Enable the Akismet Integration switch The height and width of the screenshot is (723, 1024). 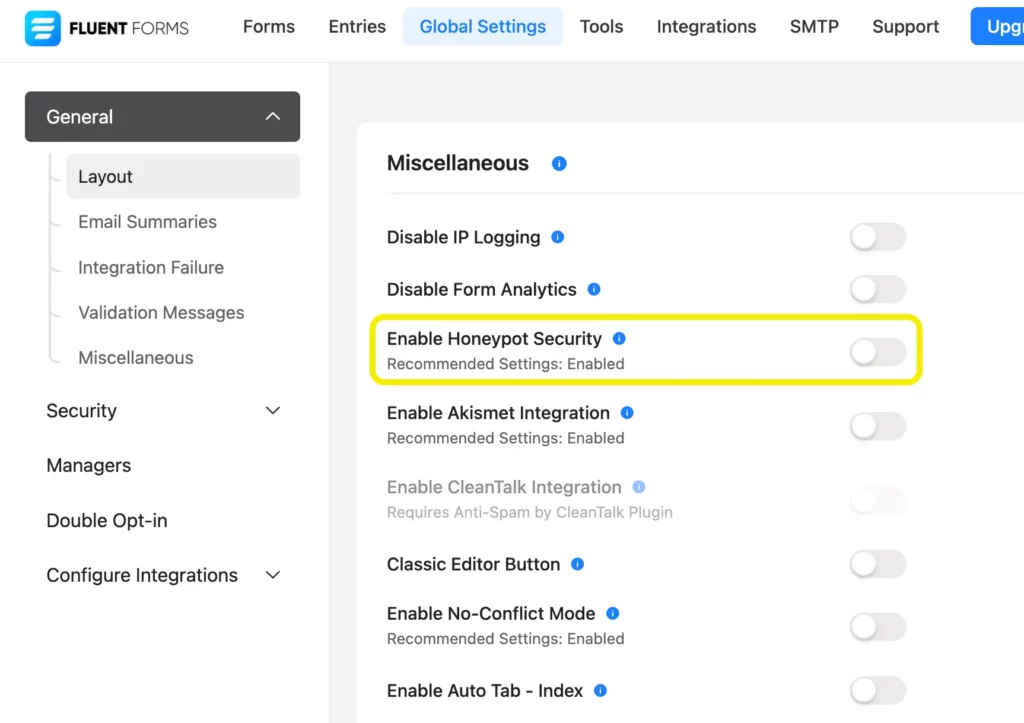(878, 426)
